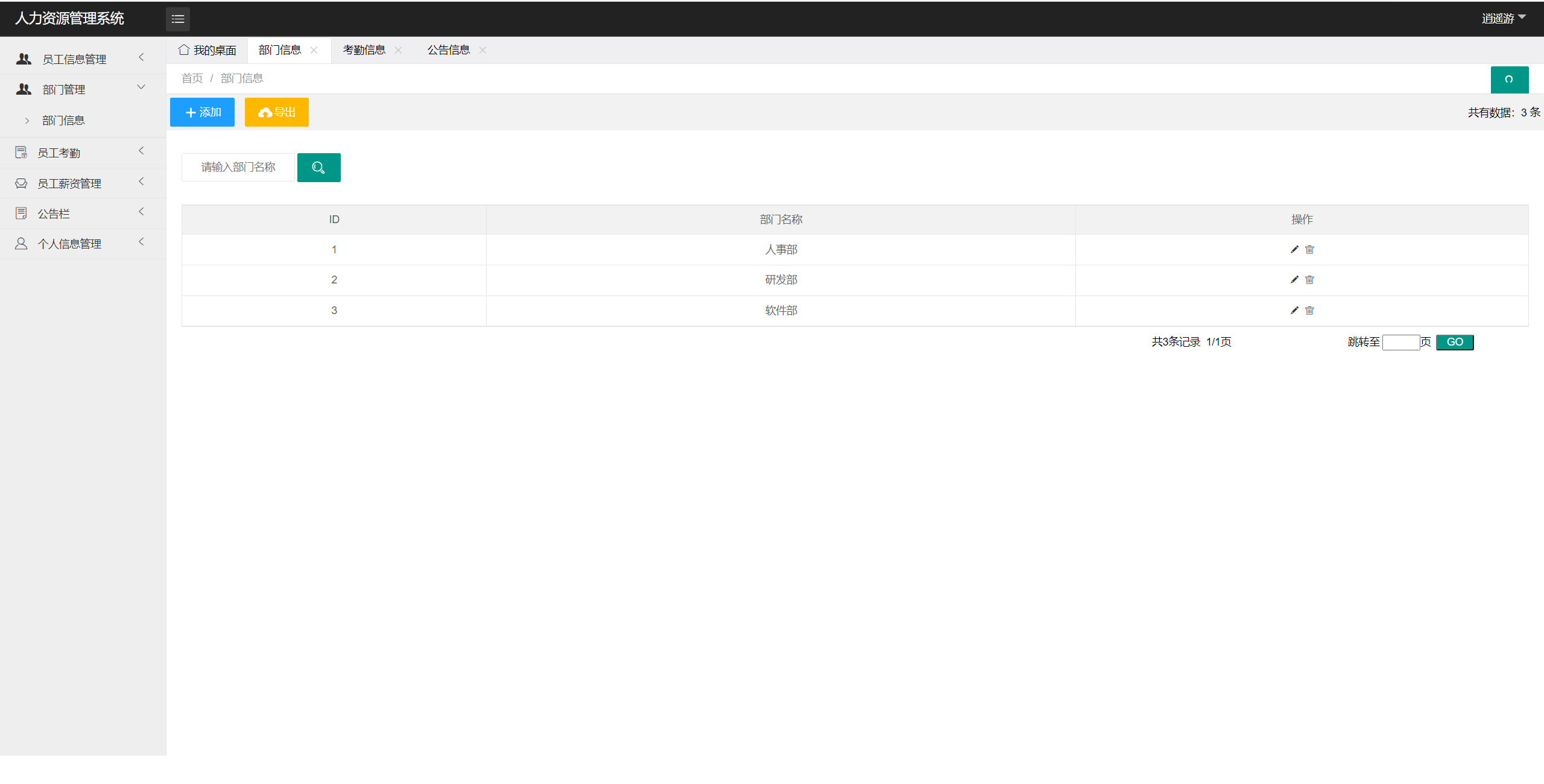Click the edit pencil for 人事部
Image resolution: width=1544 pixels, height=784 pixels.
(1294, 250)
